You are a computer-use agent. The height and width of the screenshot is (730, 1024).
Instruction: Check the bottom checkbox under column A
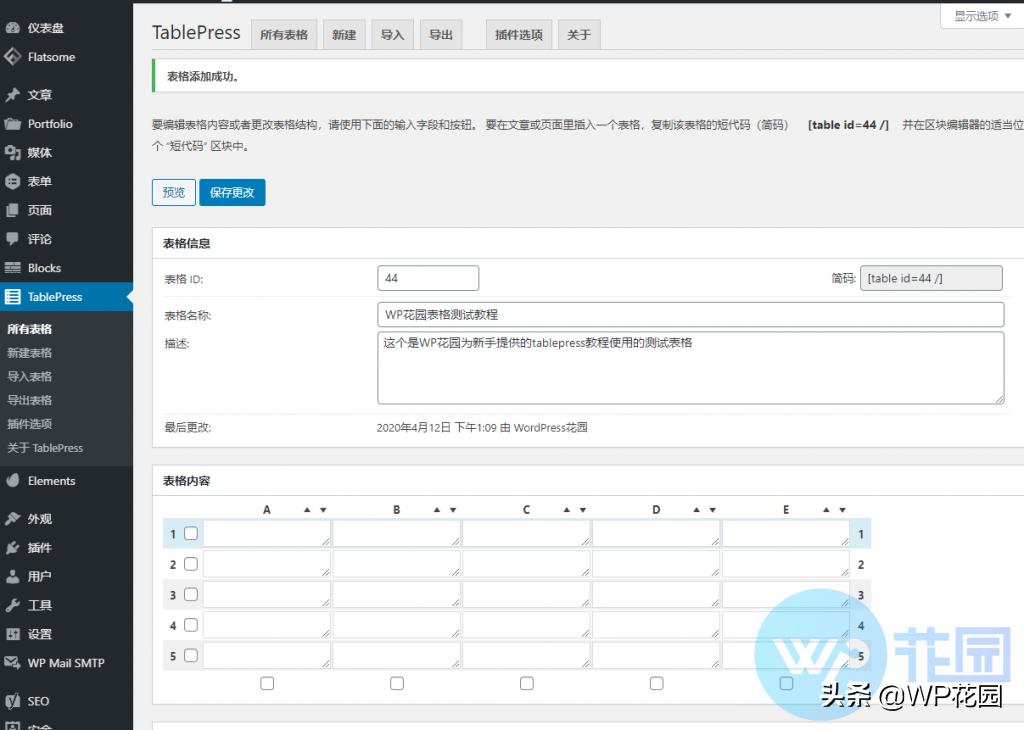pyautogui.click(x=266, y=683)
